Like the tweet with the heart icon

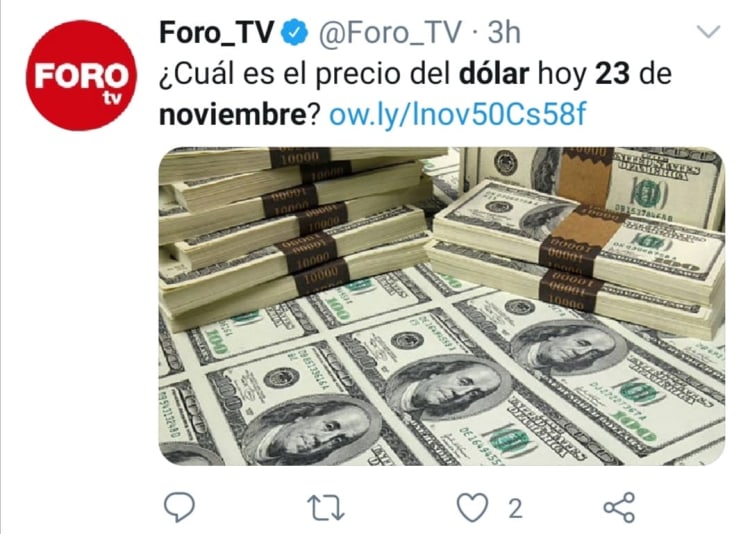tap(473, 507)
